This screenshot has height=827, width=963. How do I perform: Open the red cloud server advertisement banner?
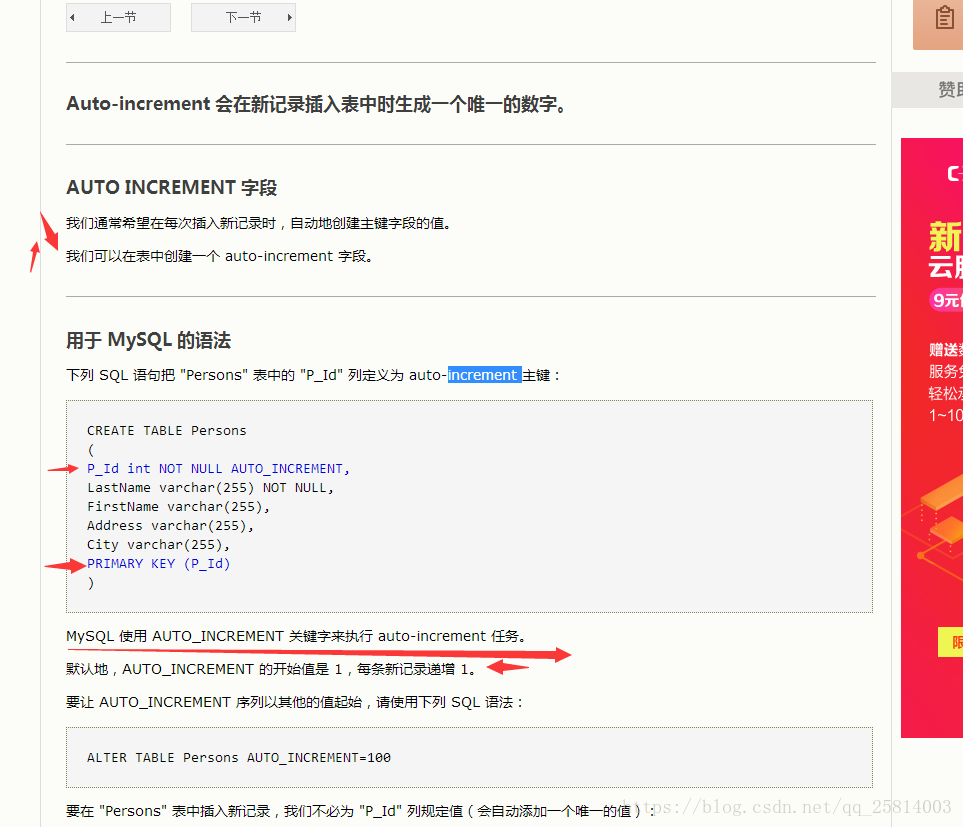(x=932, y=437)
